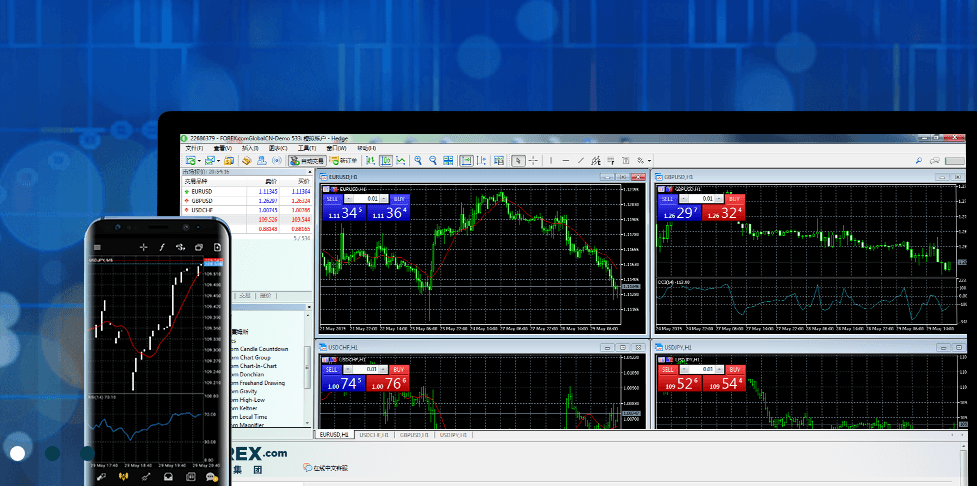Open the Navigator person icon in toolbar
Image resolution: width=977 pixels, height=486 pixels.
(262, 161)
